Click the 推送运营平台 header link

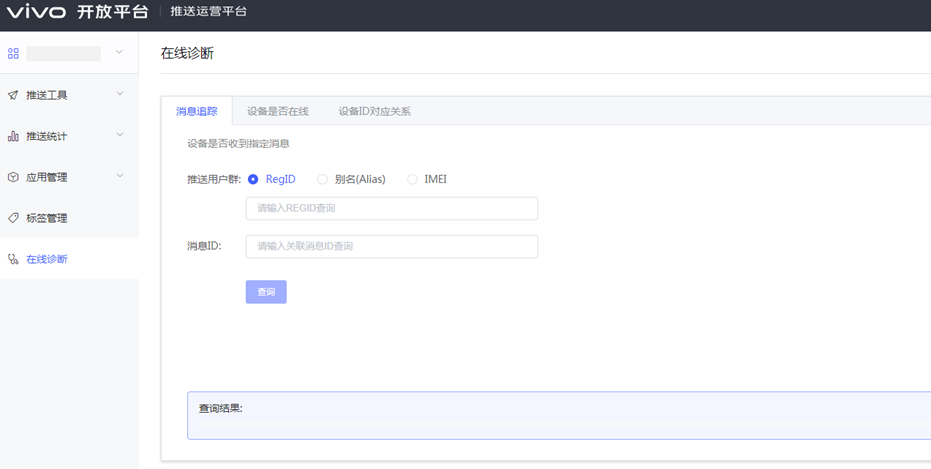(208, 11)
